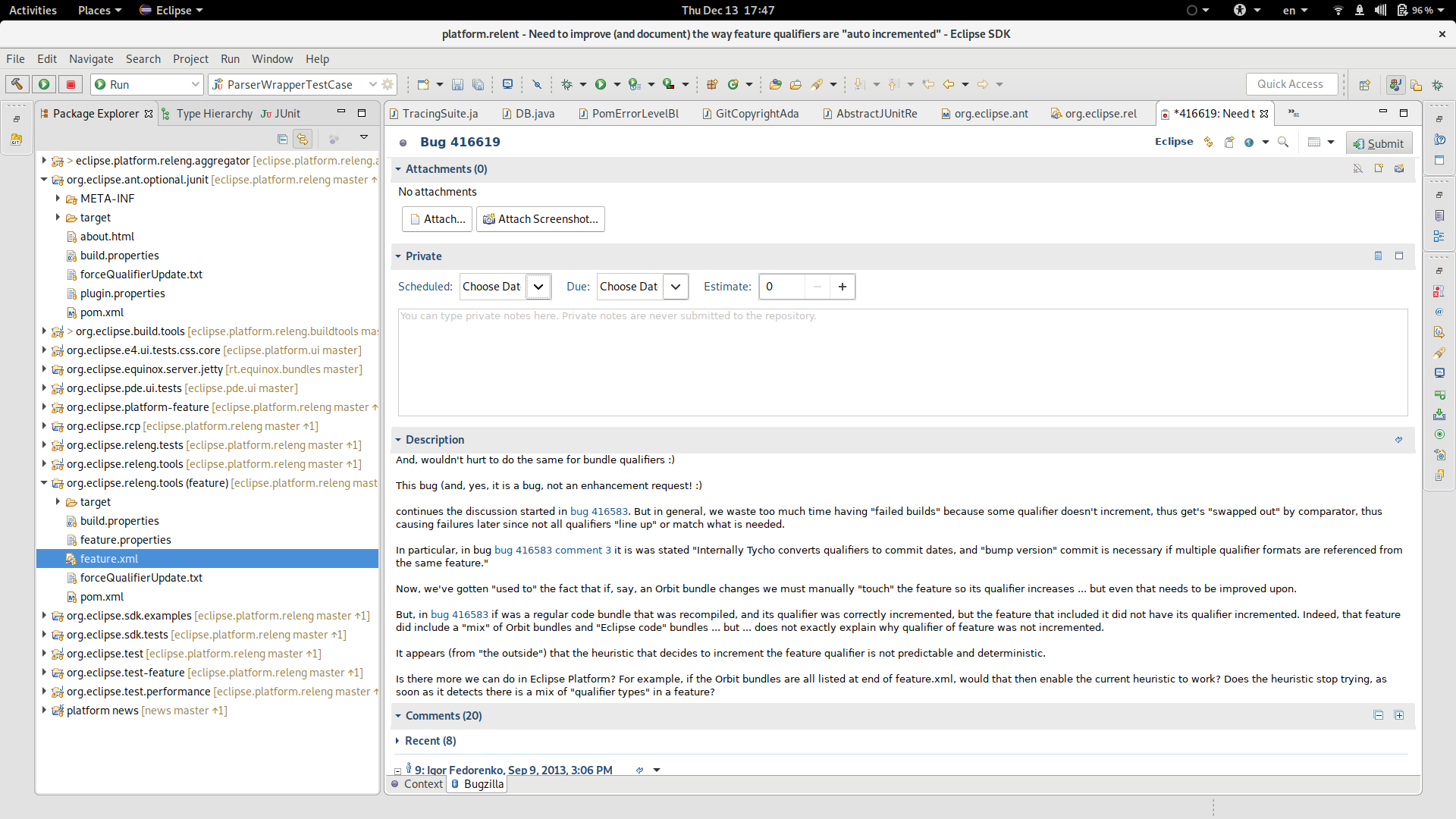Open the Scheduled date dropdown arrow
The height and width of the screenshot is (819, 1456).
coord(538,287)
